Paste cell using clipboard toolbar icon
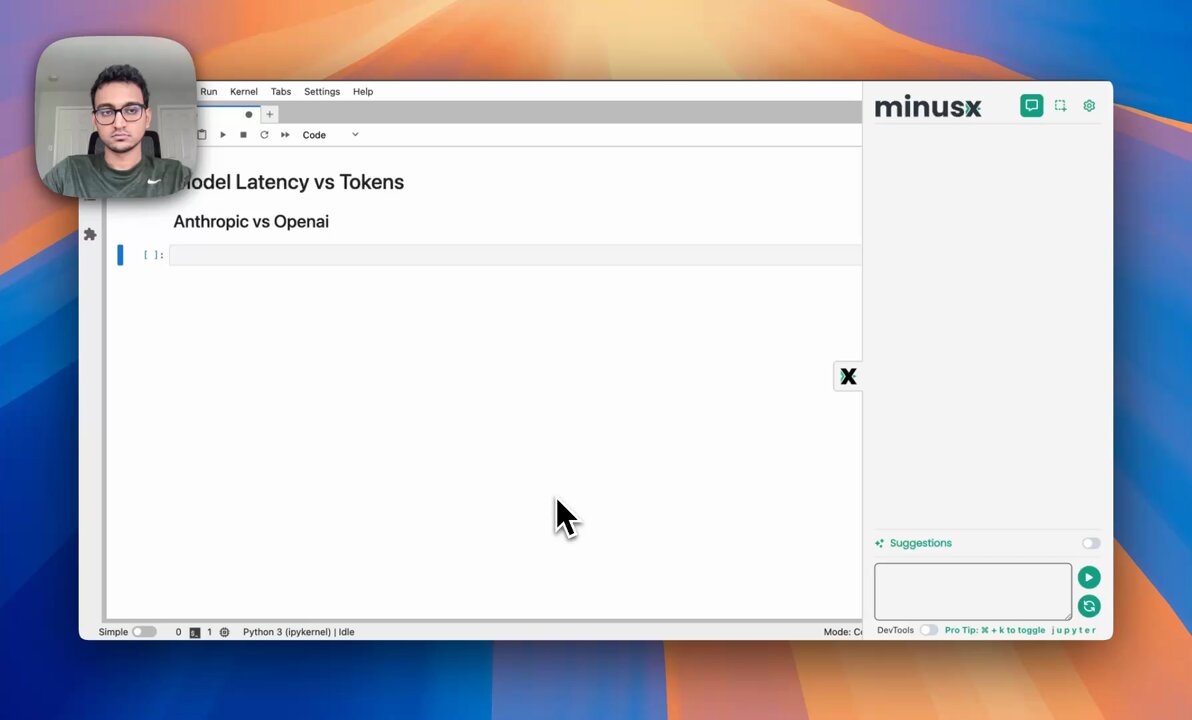 tap(201, 135)
